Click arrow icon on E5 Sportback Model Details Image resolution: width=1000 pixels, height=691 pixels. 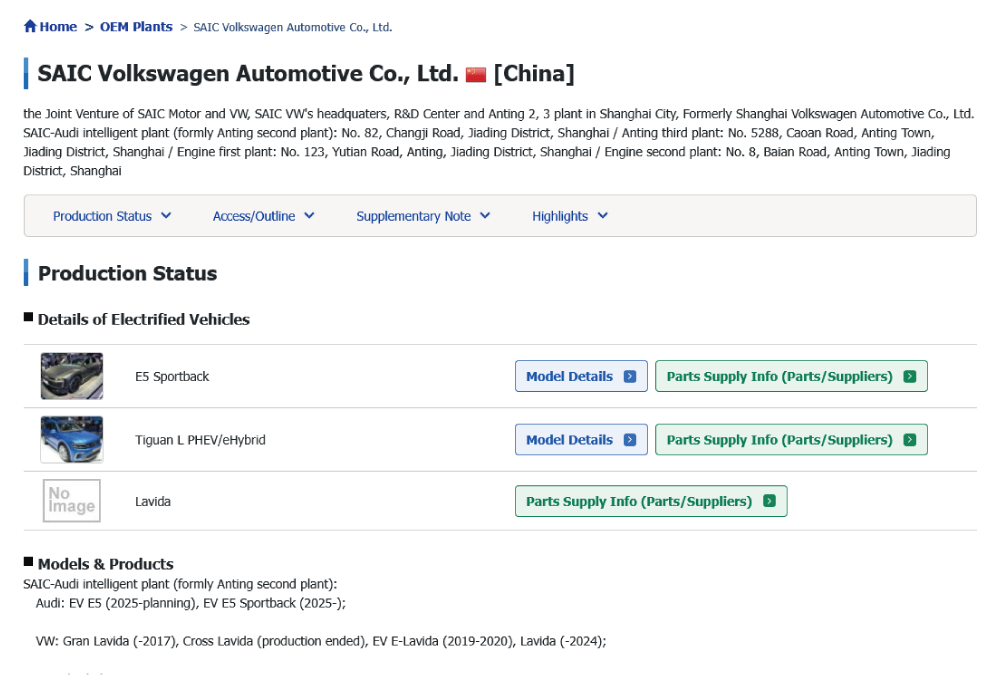630,377
